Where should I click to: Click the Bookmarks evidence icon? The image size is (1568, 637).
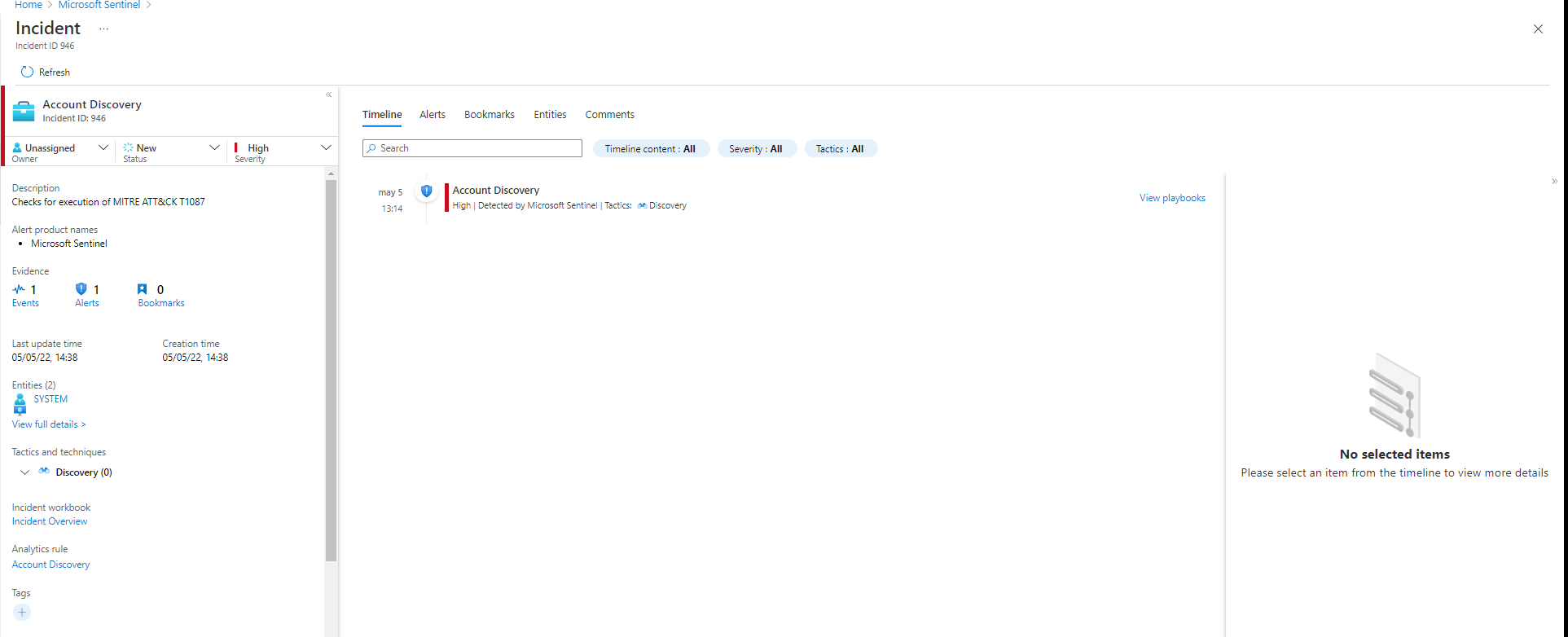[143, 289]
